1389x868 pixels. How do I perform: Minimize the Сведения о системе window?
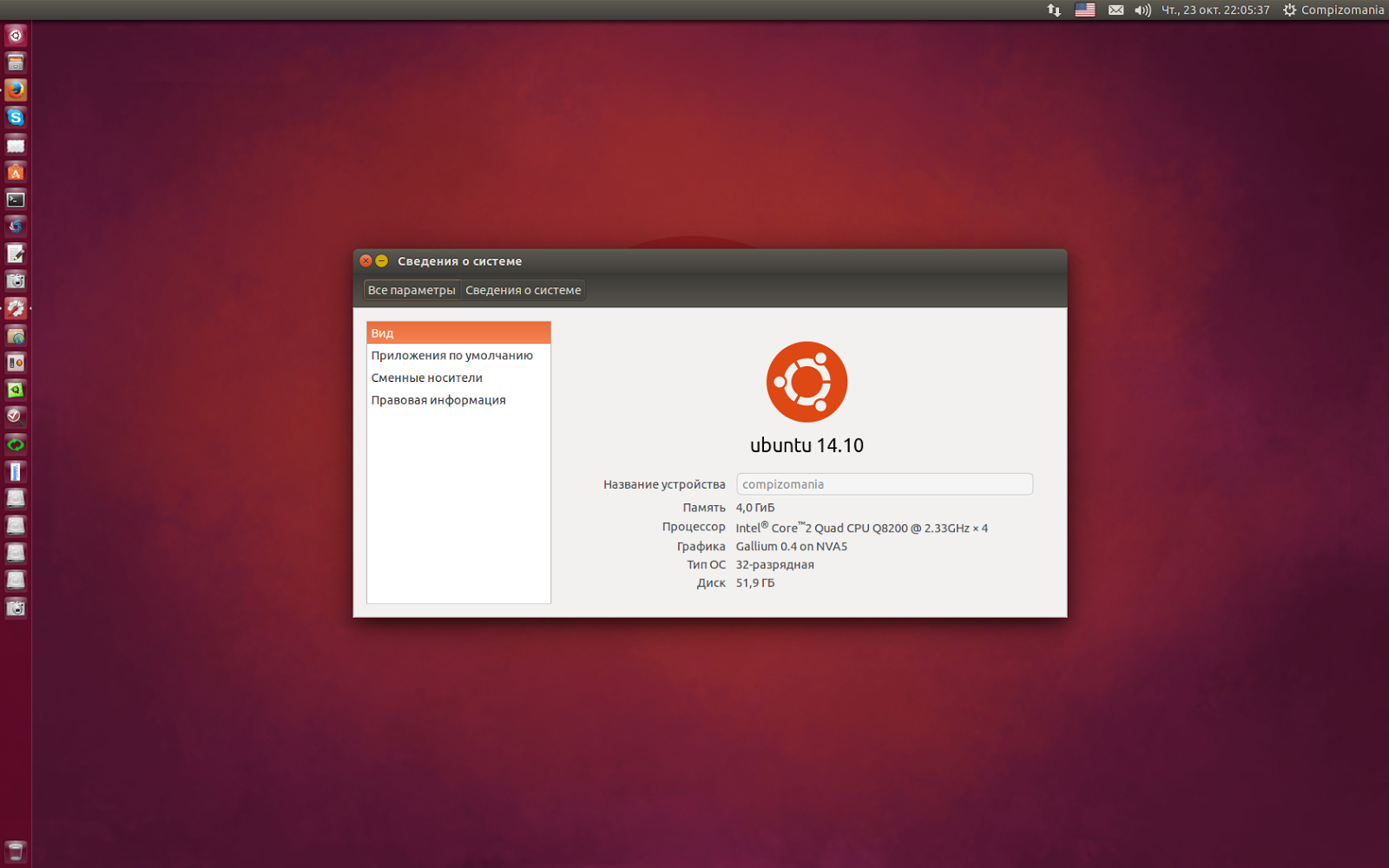click(381, 261)
